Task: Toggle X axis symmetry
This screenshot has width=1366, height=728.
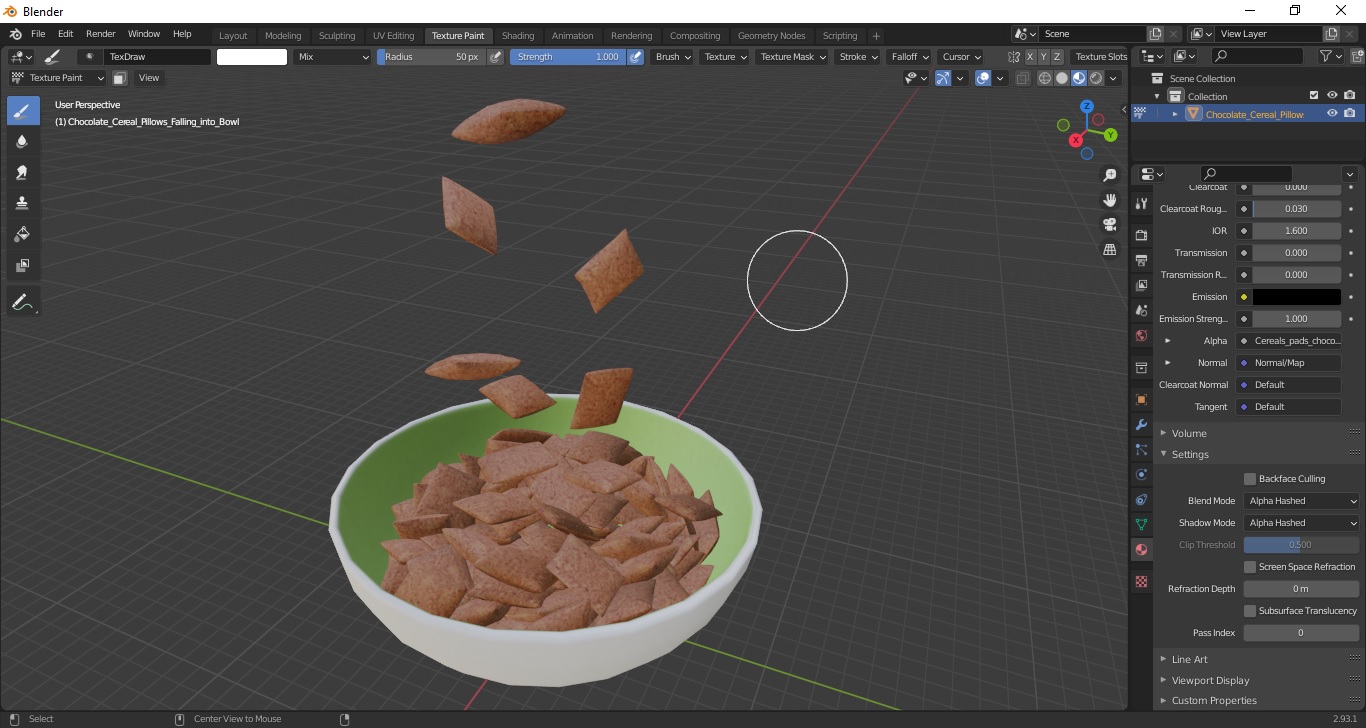Action: (x=1030, y=57)
